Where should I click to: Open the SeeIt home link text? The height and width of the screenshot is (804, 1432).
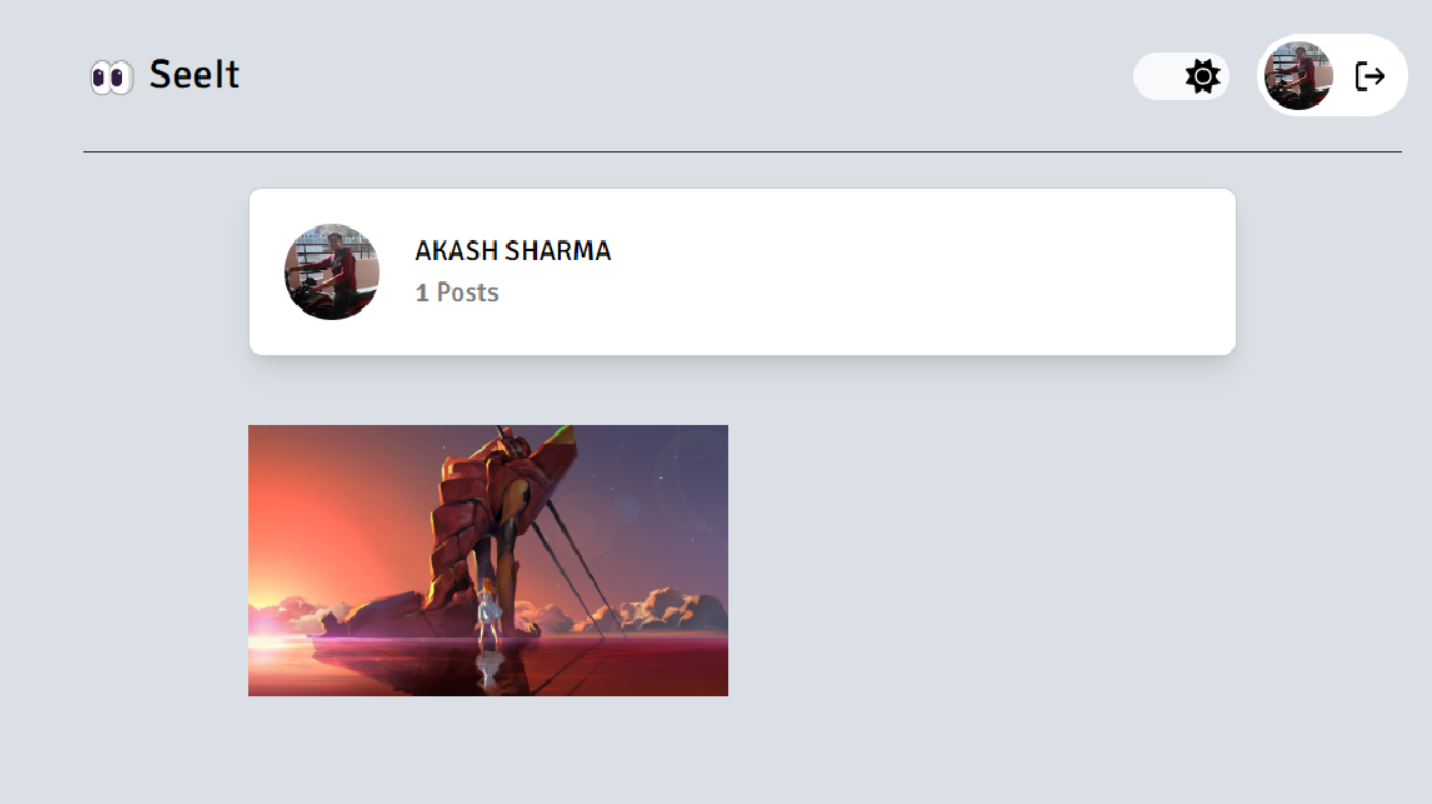pos(194,75)
